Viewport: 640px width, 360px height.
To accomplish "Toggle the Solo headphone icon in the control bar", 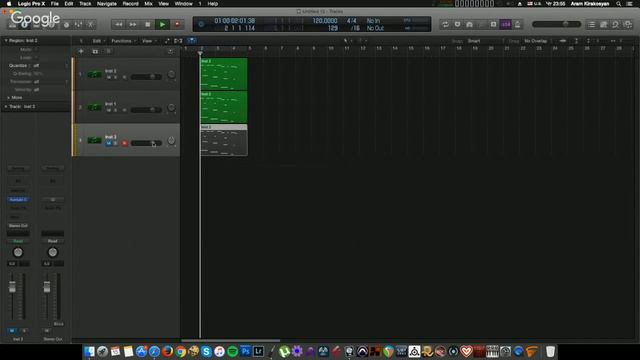I will point(469,24).
